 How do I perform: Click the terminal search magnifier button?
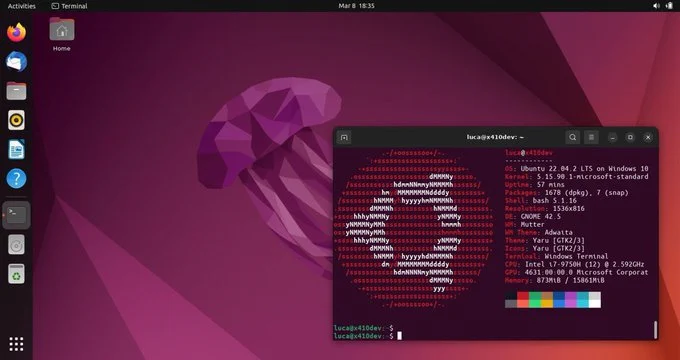(x=572, y=137)
